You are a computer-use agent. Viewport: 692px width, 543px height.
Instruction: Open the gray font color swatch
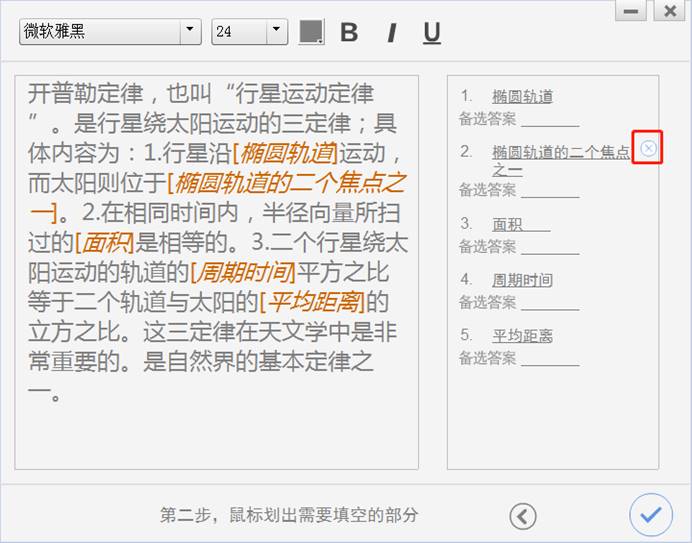click(312, 32)
